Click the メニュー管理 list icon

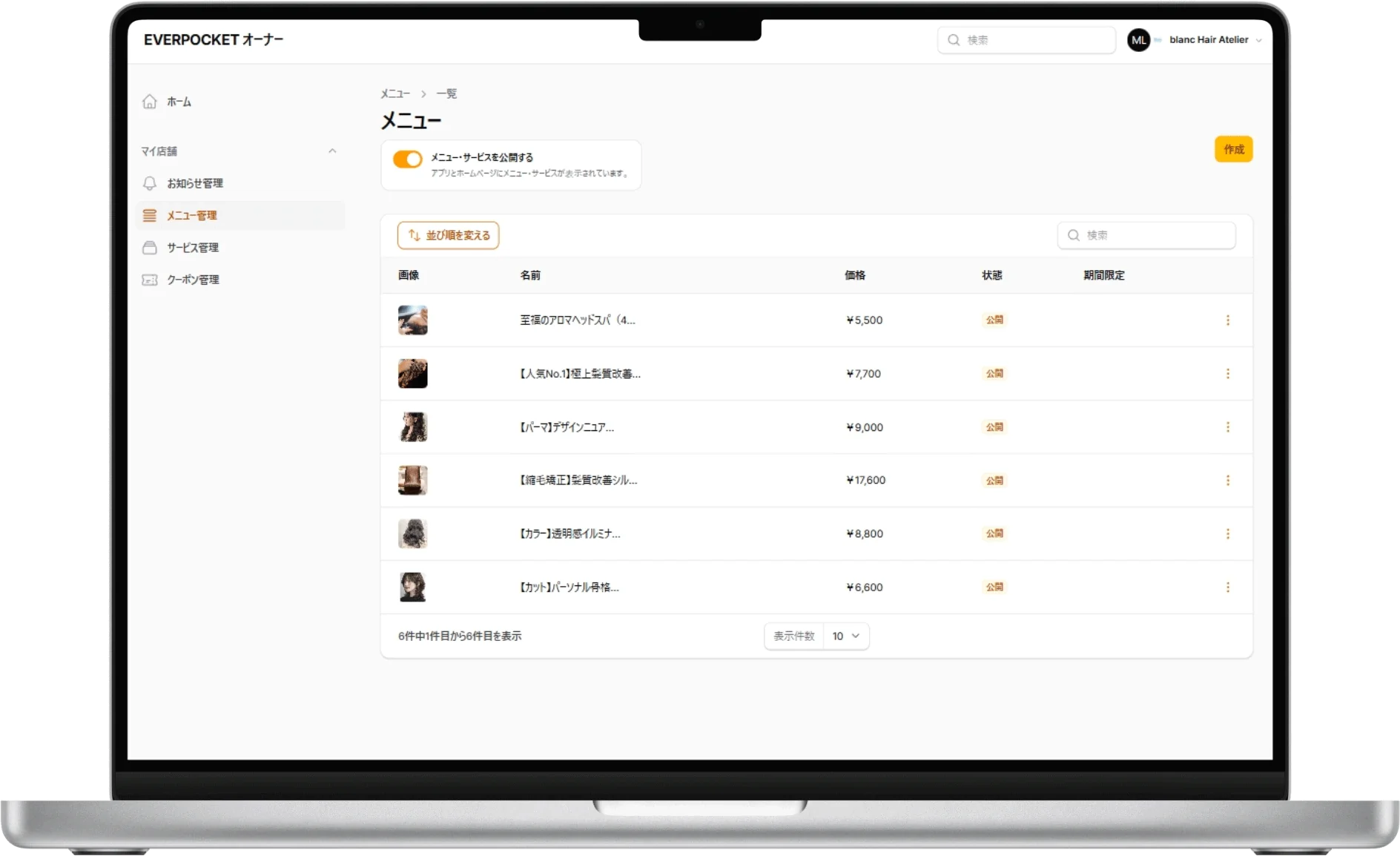(150, 215)
